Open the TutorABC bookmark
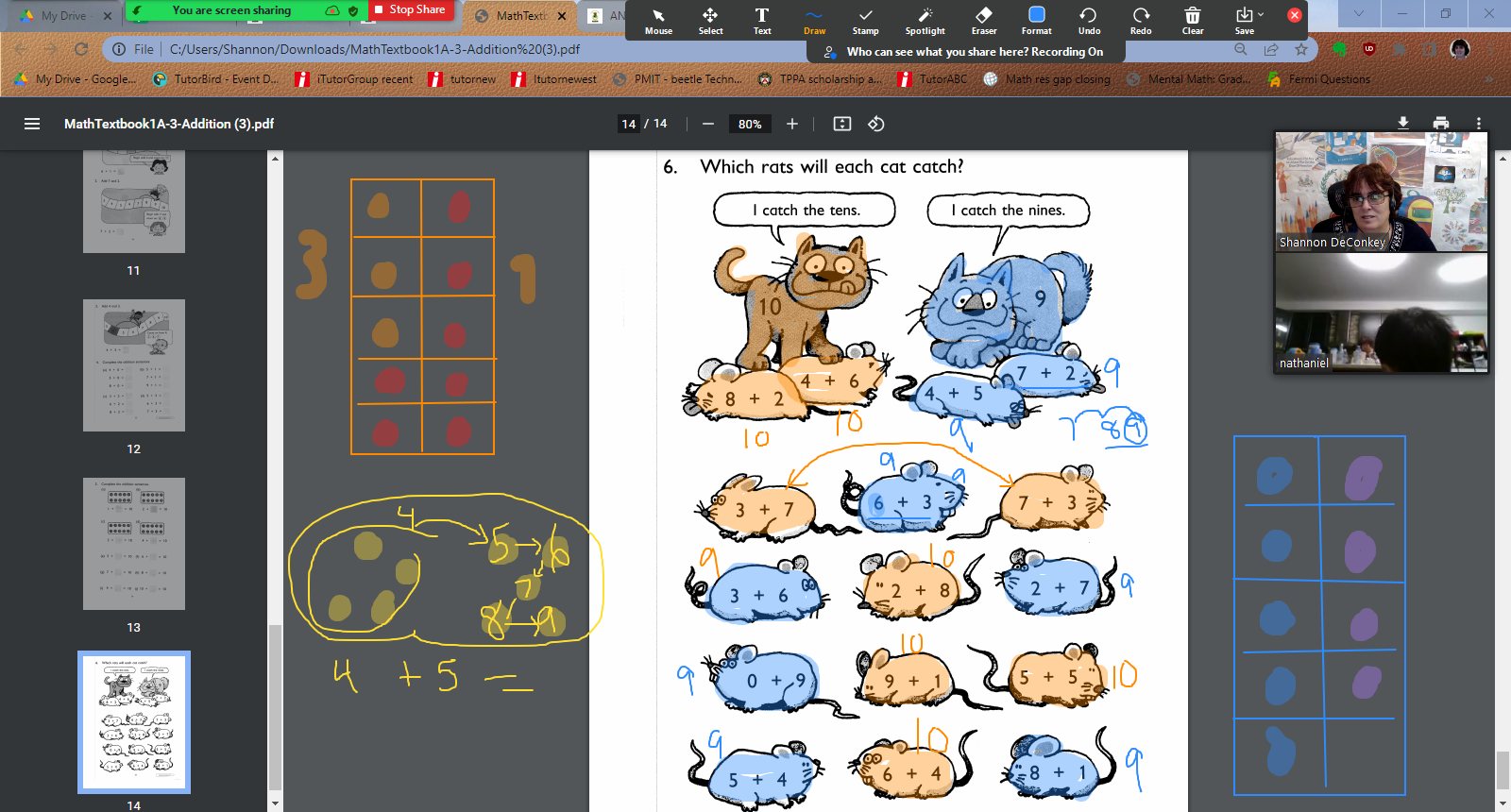The height and width of the screenshot is (812, 1511). tap(932, 79)
